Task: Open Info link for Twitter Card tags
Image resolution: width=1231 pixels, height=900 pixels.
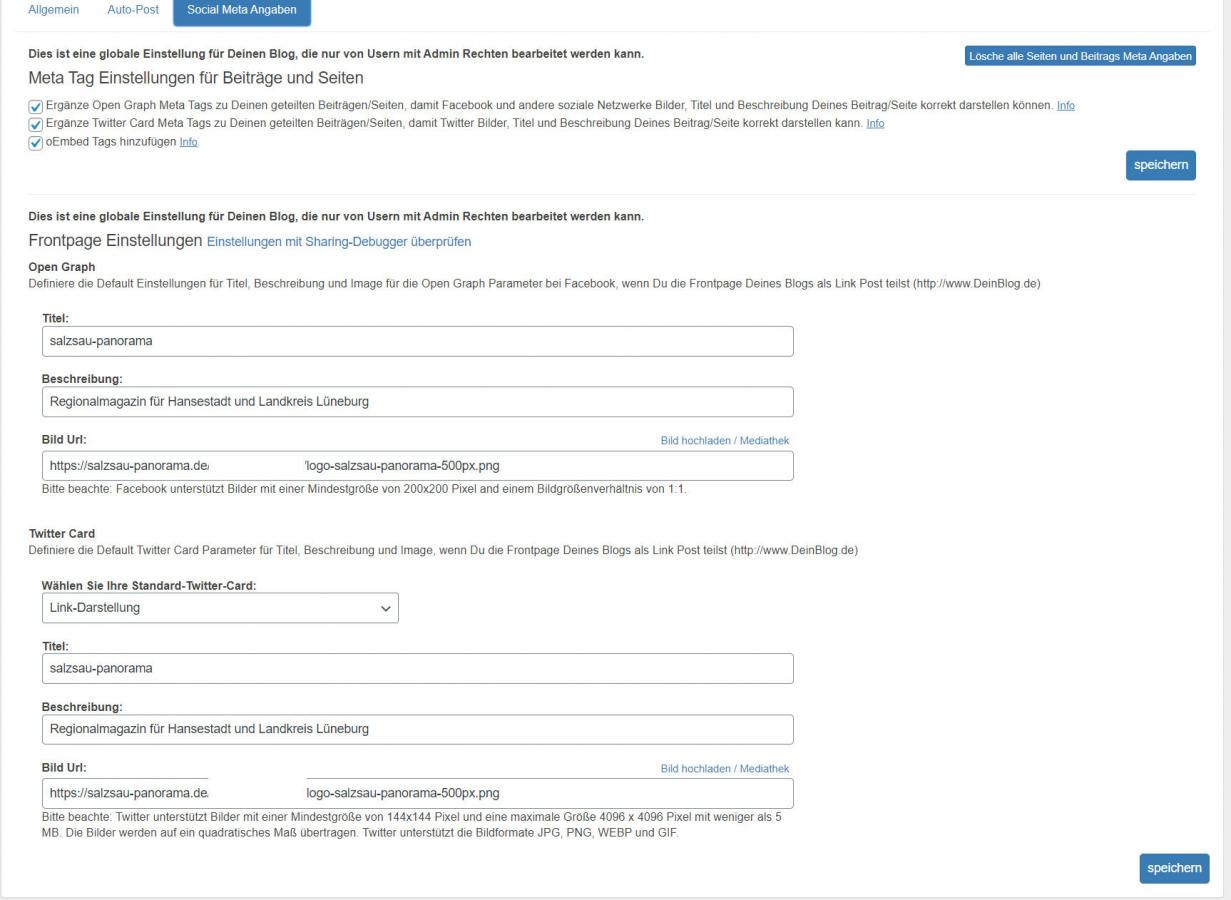Action: 875,124
